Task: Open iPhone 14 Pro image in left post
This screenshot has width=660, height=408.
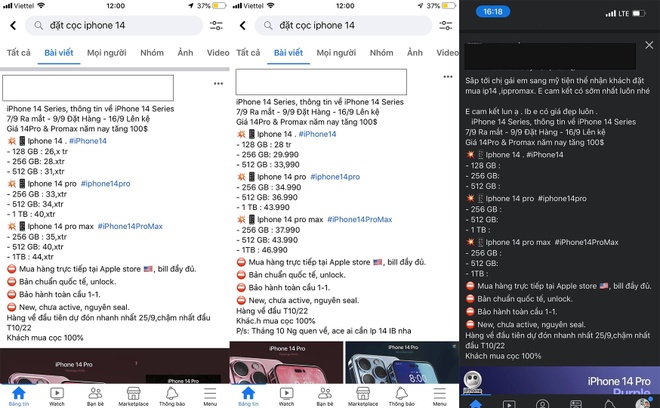Action: (114, 365)
